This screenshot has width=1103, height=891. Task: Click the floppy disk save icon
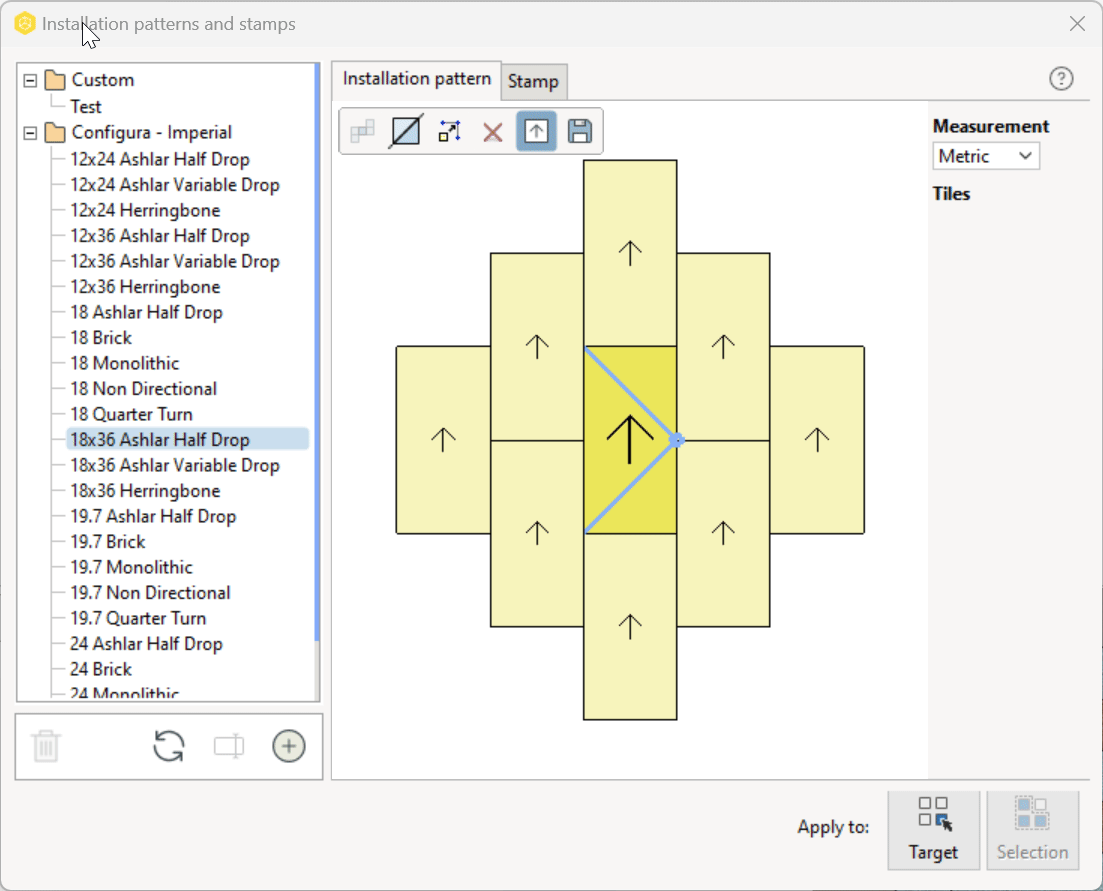tap(580, 132)
